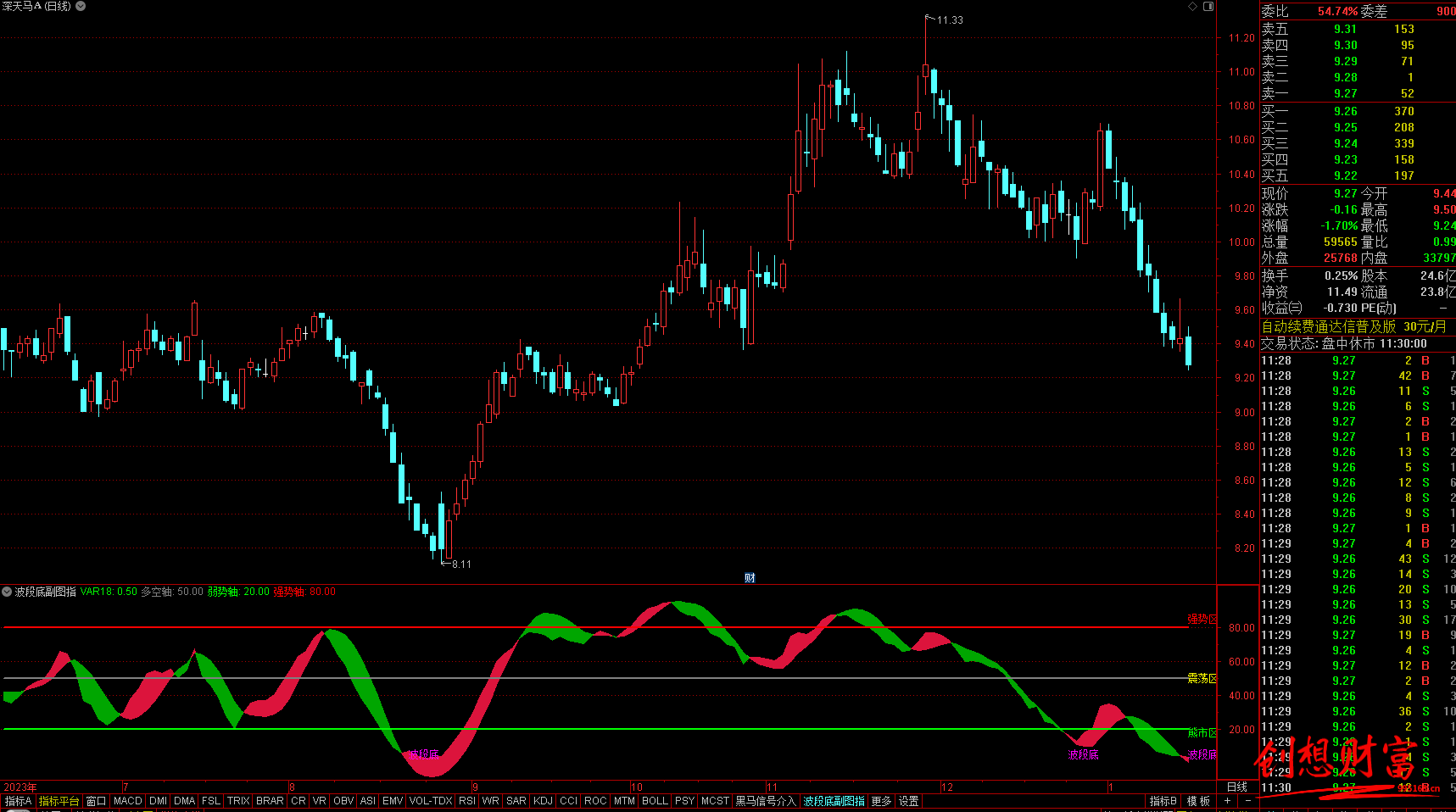The width and height of the screenshot is (1456, 812).
Task: Switch to the CR indicator
Action: click(x=298, y=801)
